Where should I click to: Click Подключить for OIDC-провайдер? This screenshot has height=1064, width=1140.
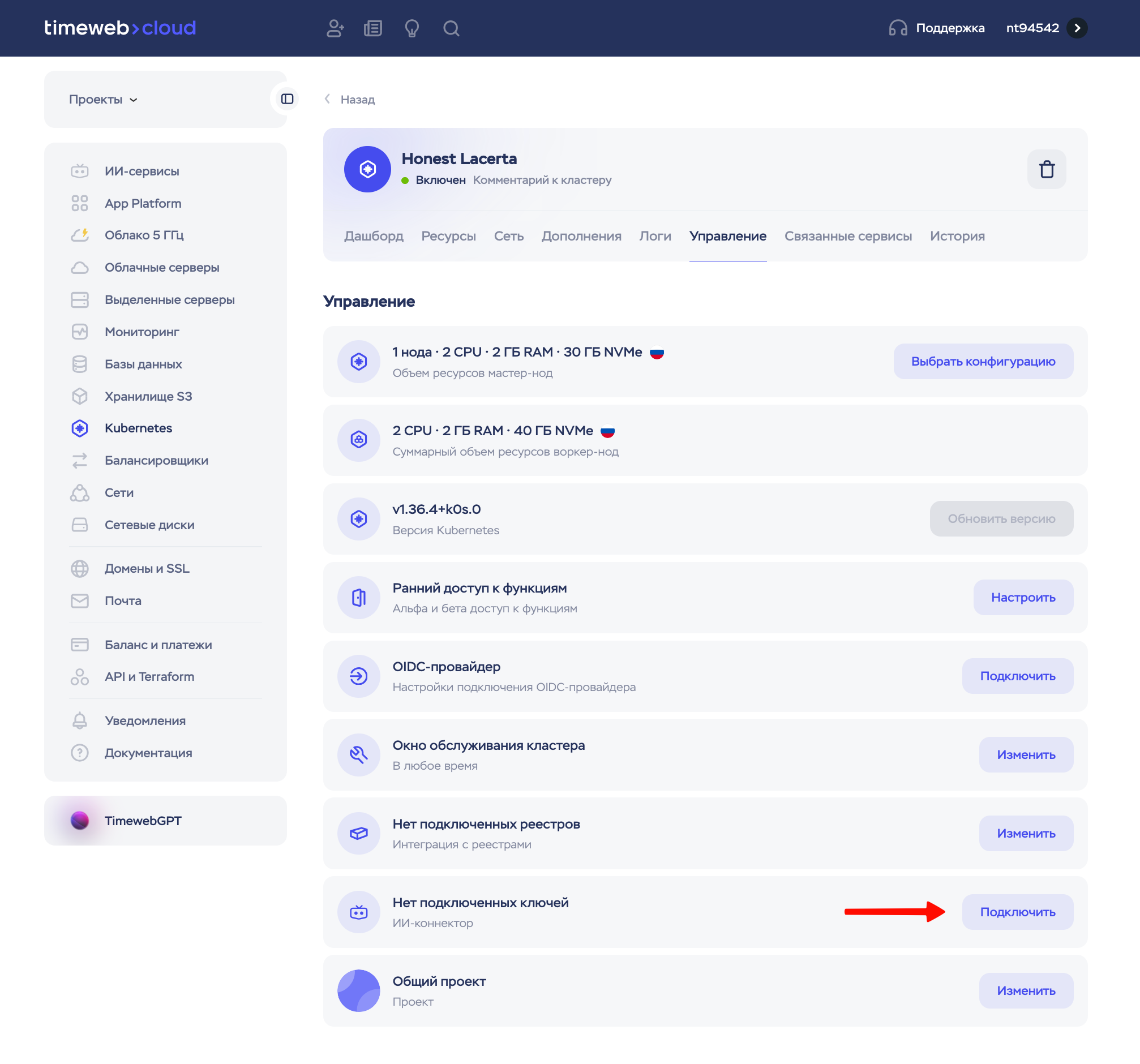click(x=1017, y=676)
